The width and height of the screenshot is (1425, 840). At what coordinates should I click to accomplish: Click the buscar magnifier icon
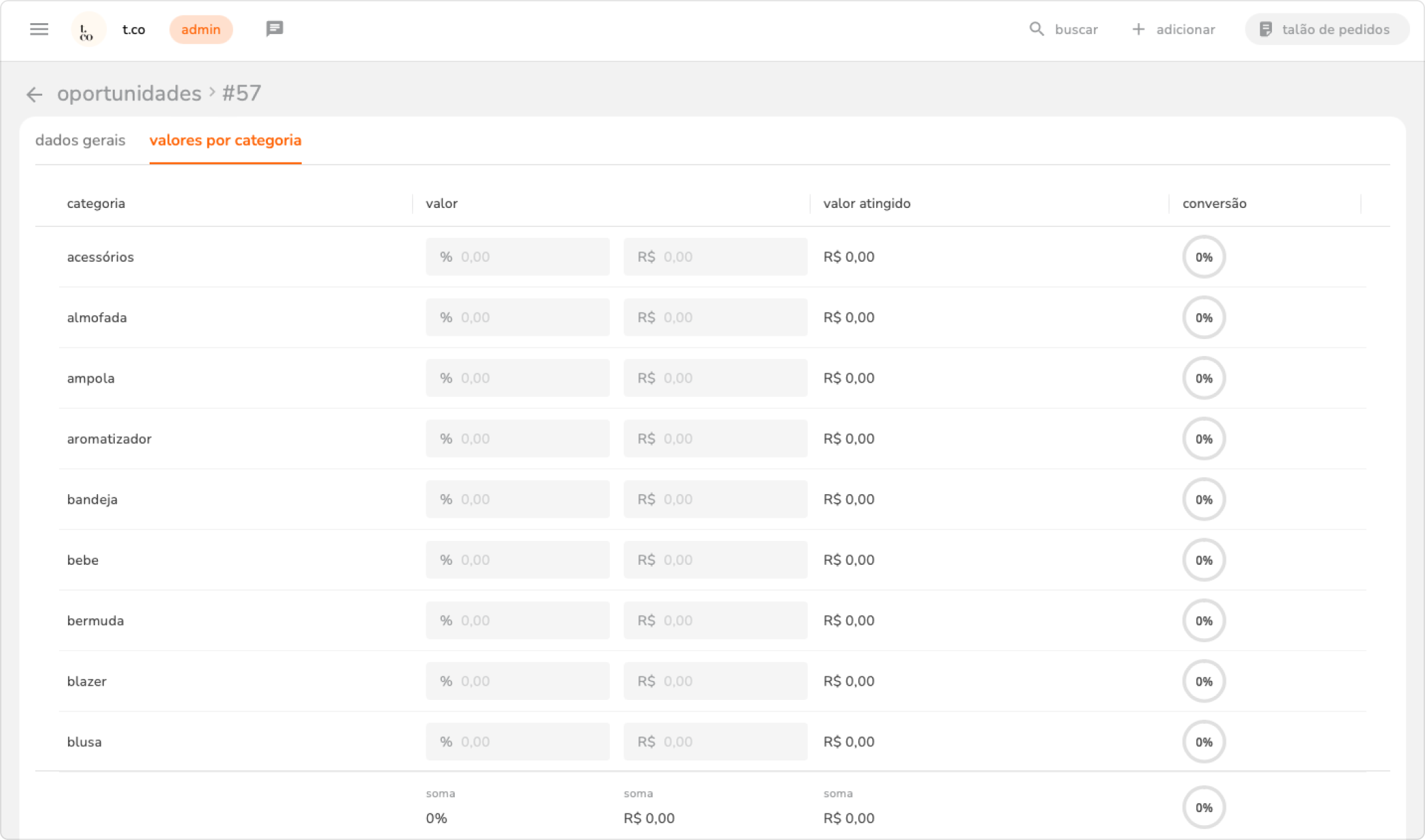click(1036, 29)
